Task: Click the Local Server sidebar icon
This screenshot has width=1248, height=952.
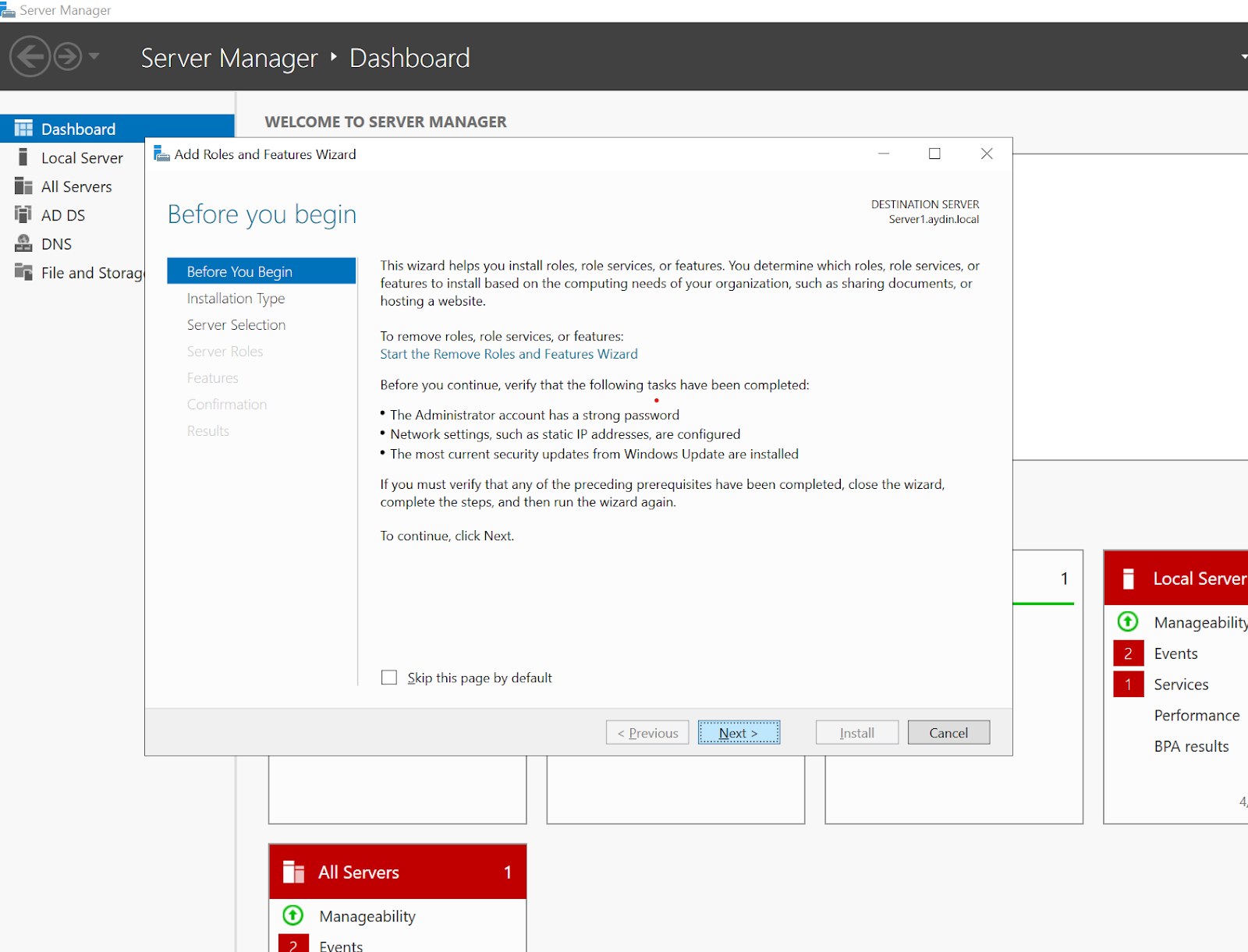Action: 23,157
